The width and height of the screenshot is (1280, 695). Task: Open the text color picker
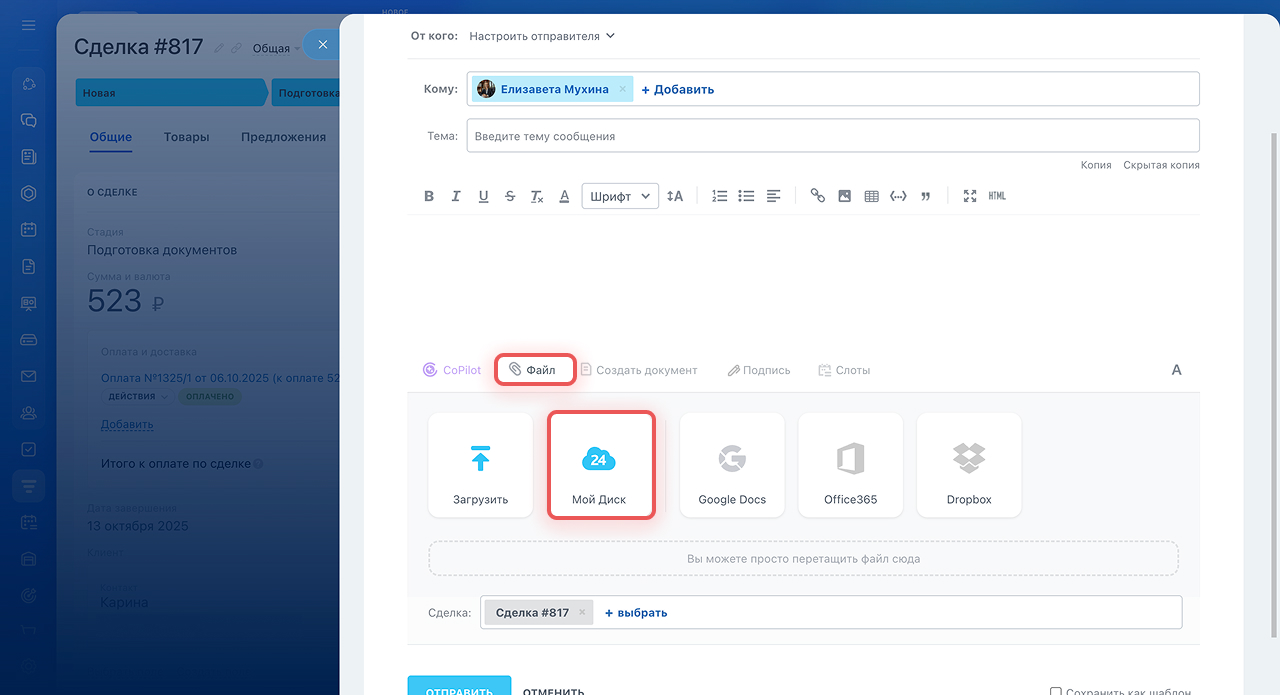point(564,196)
